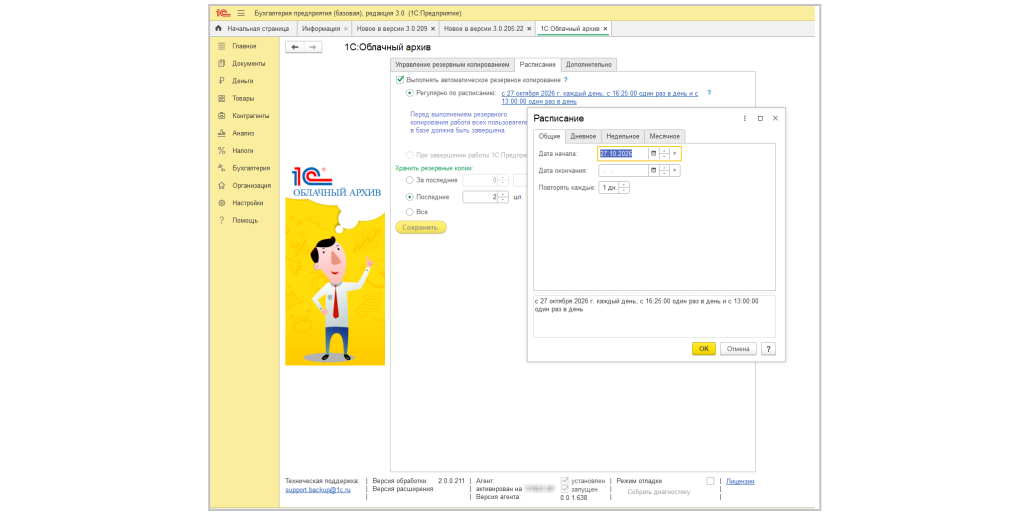Click into the Дата начала input field
The image size is (1024, 514).
[623, 153]
